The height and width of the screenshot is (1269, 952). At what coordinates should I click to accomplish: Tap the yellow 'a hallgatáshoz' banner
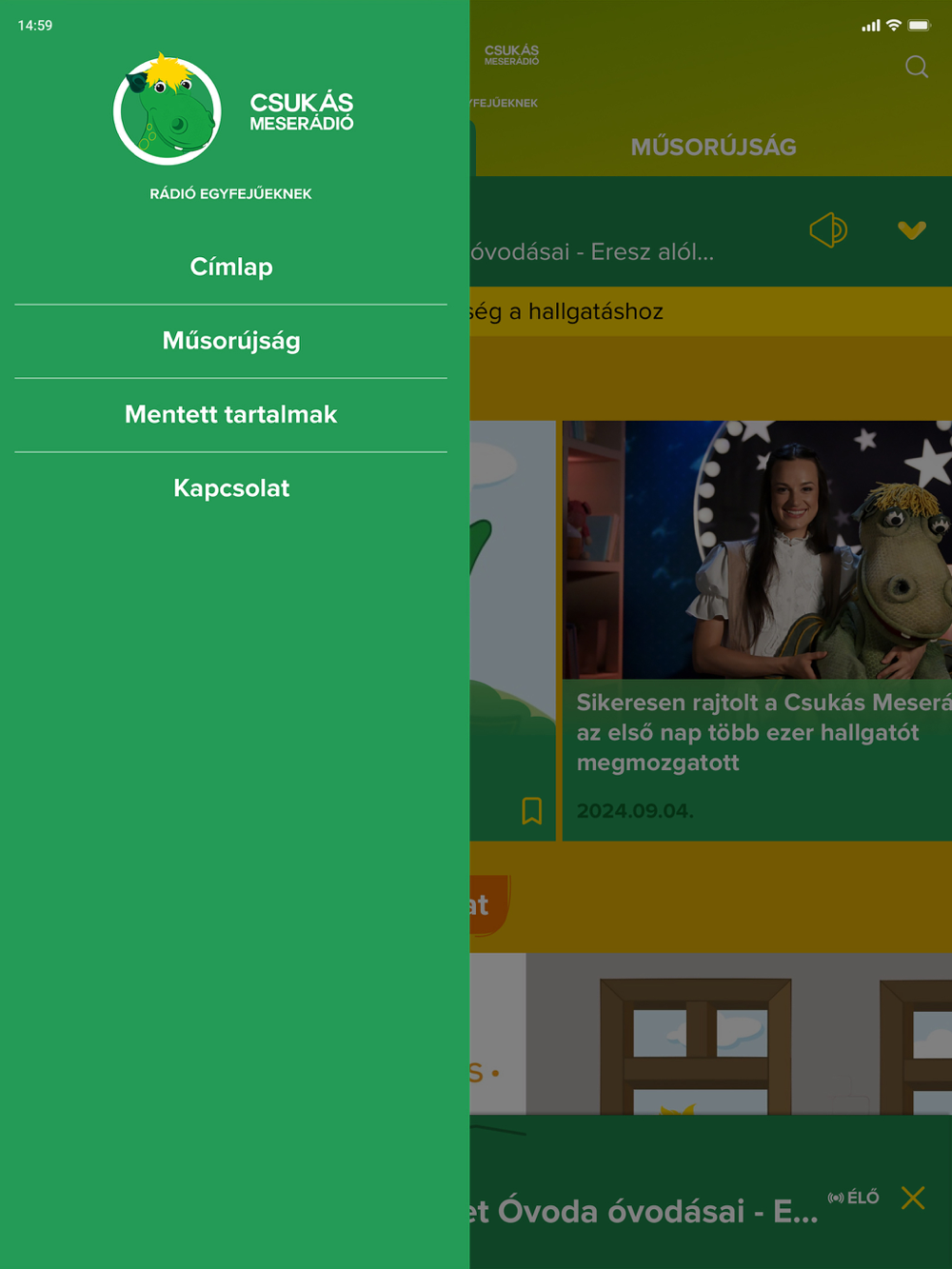710,311
